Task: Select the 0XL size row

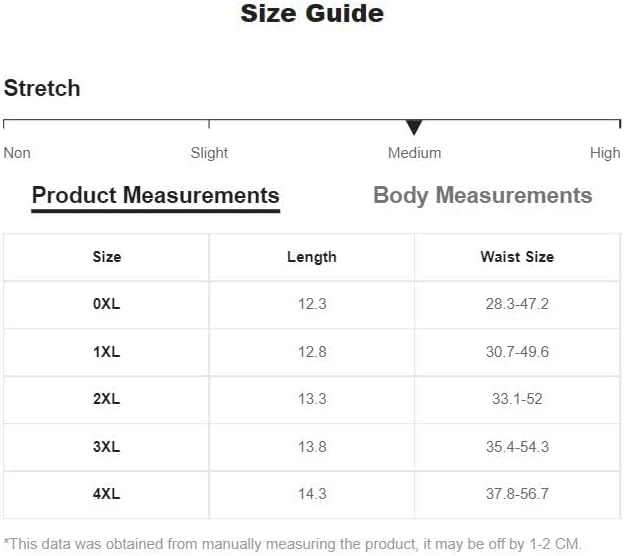Action: tap(106, 304)
